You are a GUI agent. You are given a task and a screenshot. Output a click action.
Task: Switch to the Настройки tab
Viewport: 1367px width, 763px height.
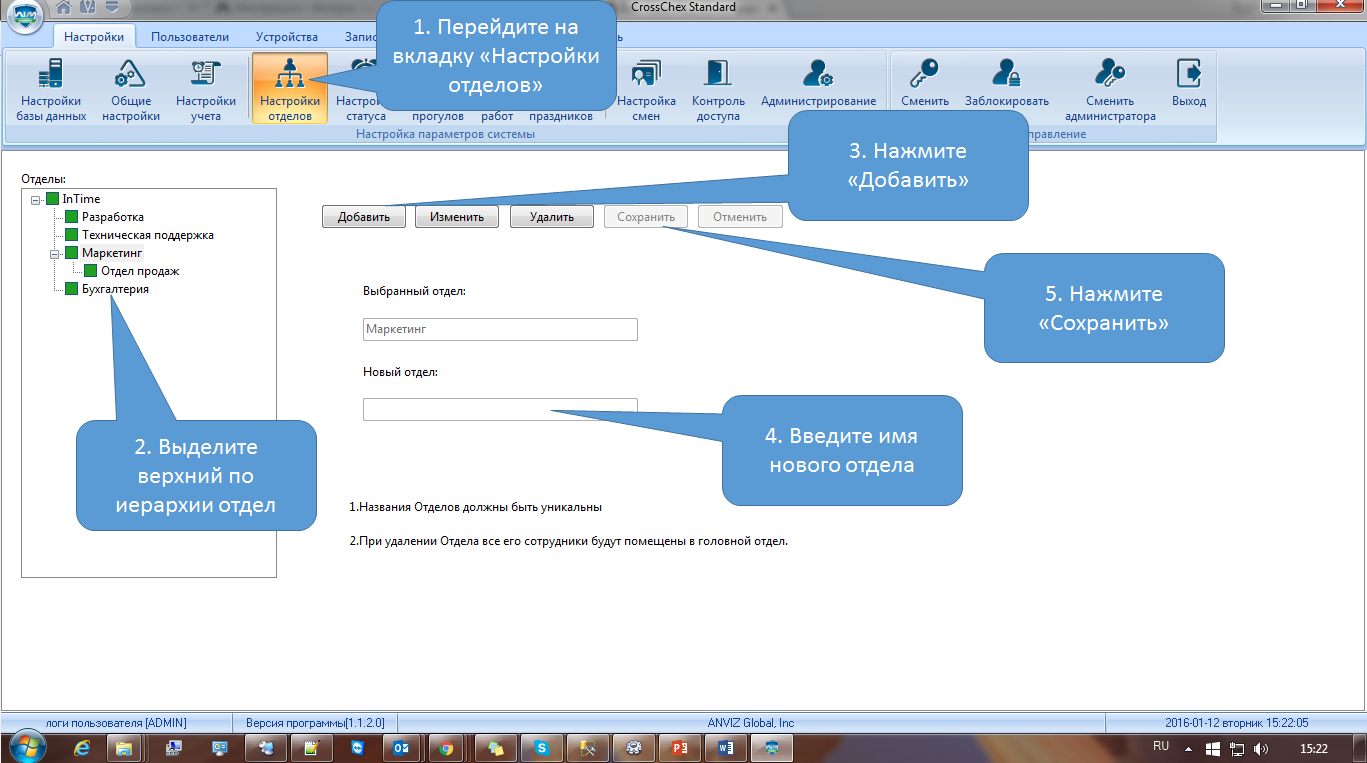coord(94,37)
